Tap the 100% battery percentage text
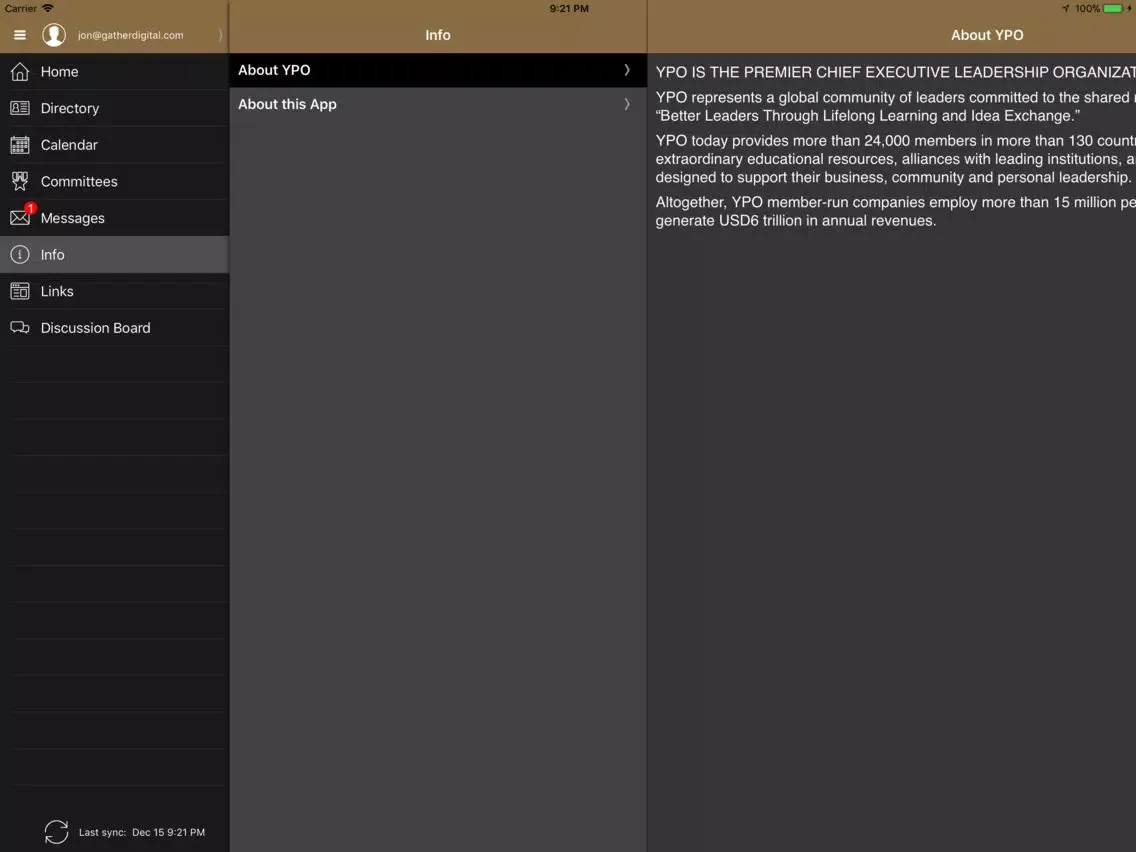1136x852 pixels. point(1087,9)
